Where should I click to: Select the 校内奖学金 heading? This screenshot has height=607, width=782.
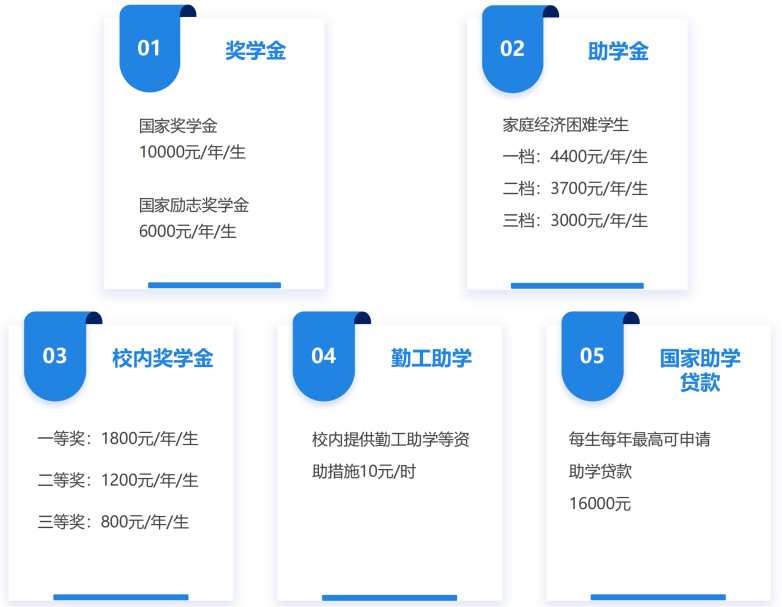pos(162,358)
